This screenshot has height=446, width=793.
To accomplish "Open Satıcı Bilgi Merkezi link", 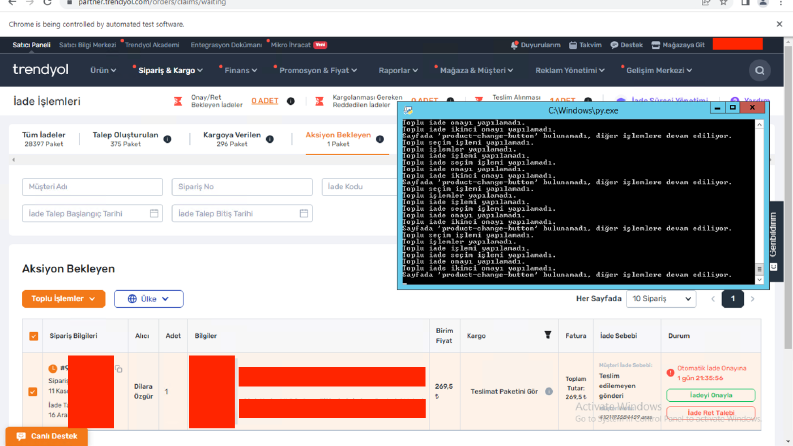I will (x=87, y=45).
